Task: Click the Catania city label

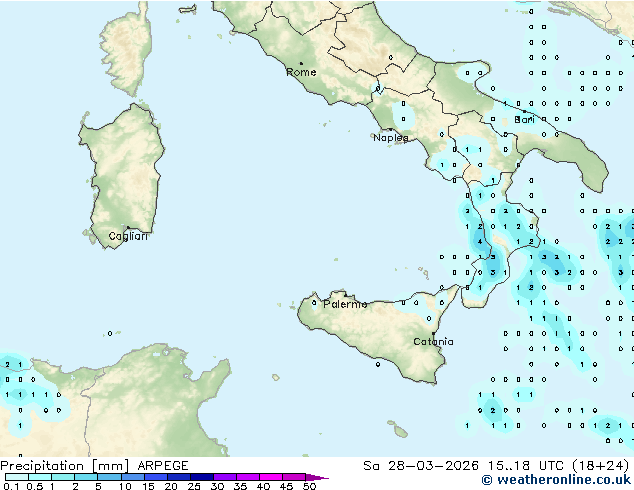Action: (x=433, y=342)
